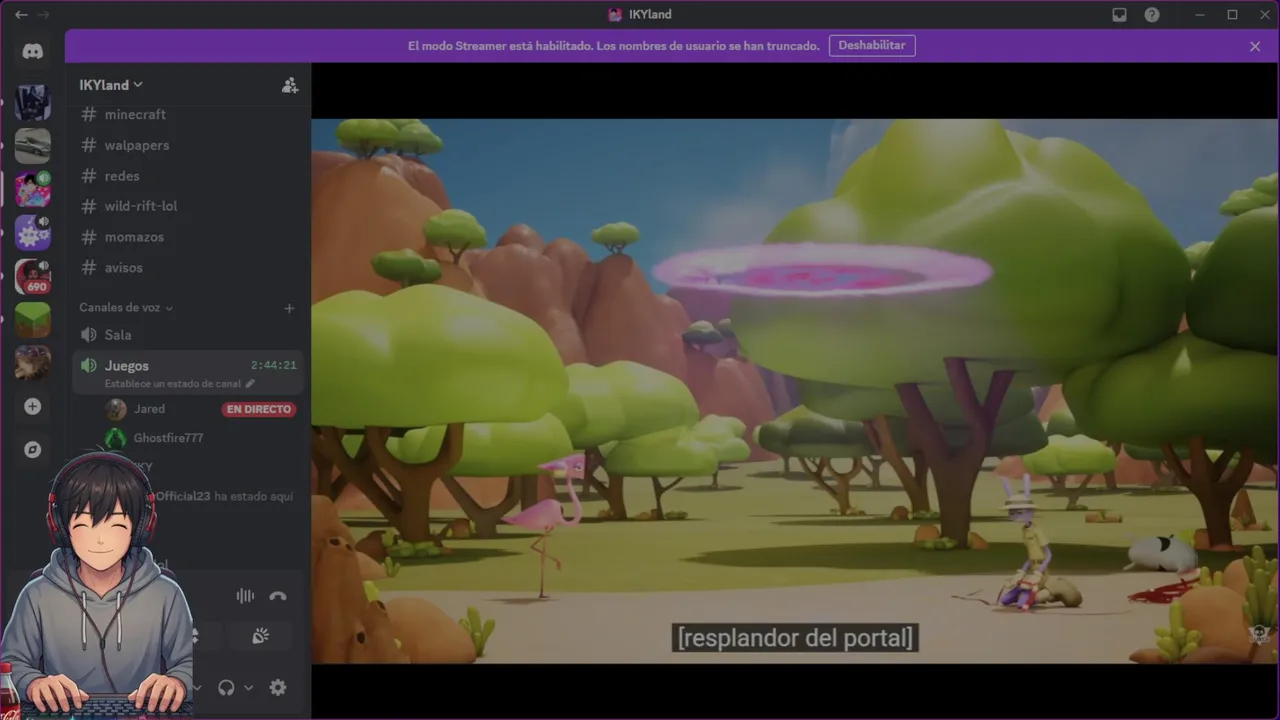Create voice channel with plus icon
The image size is (1280, 720).
(x=289, y=308)
